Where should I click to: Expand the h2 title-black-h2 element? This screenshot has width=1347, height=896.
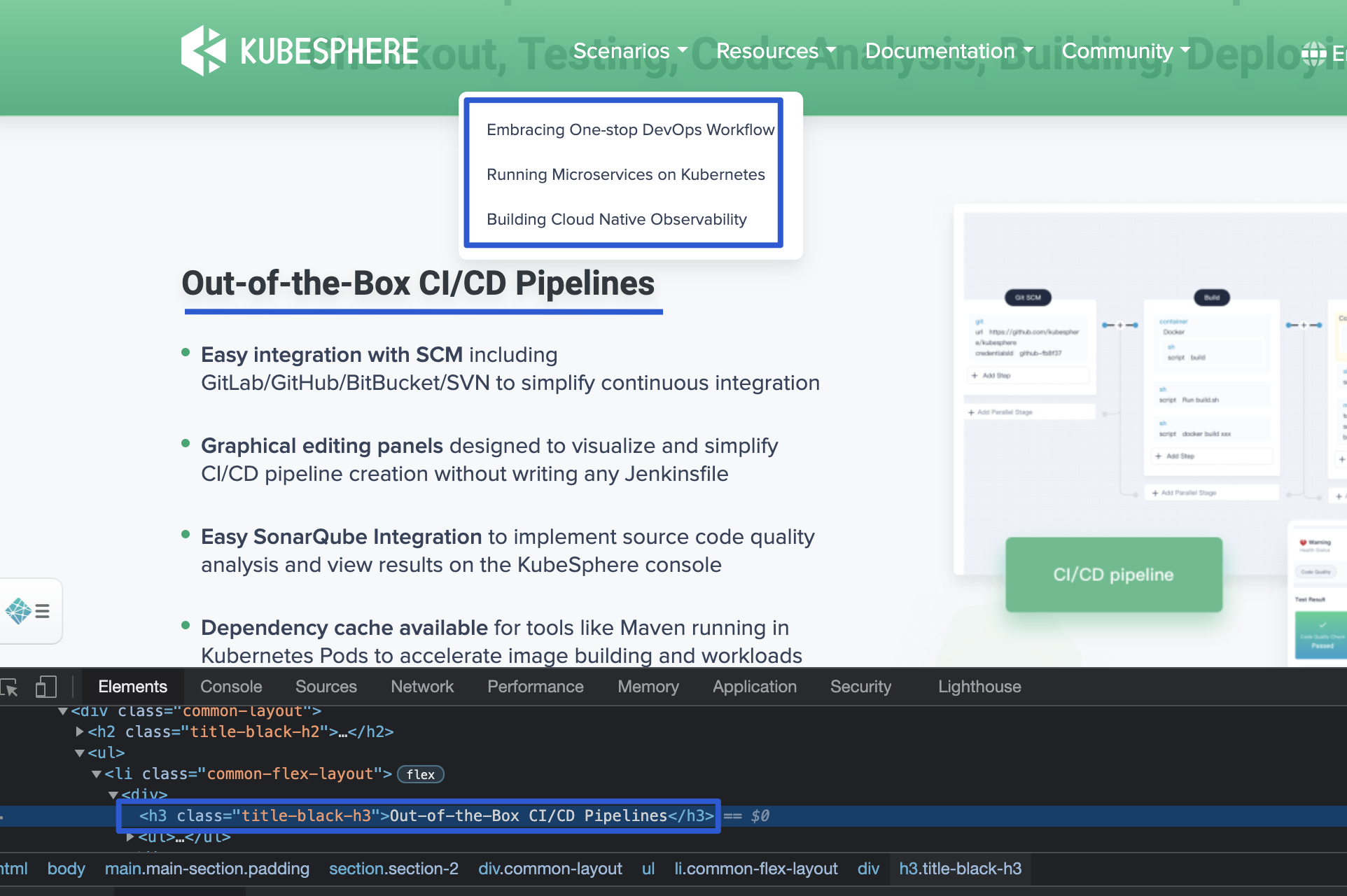tap(78, 731)
